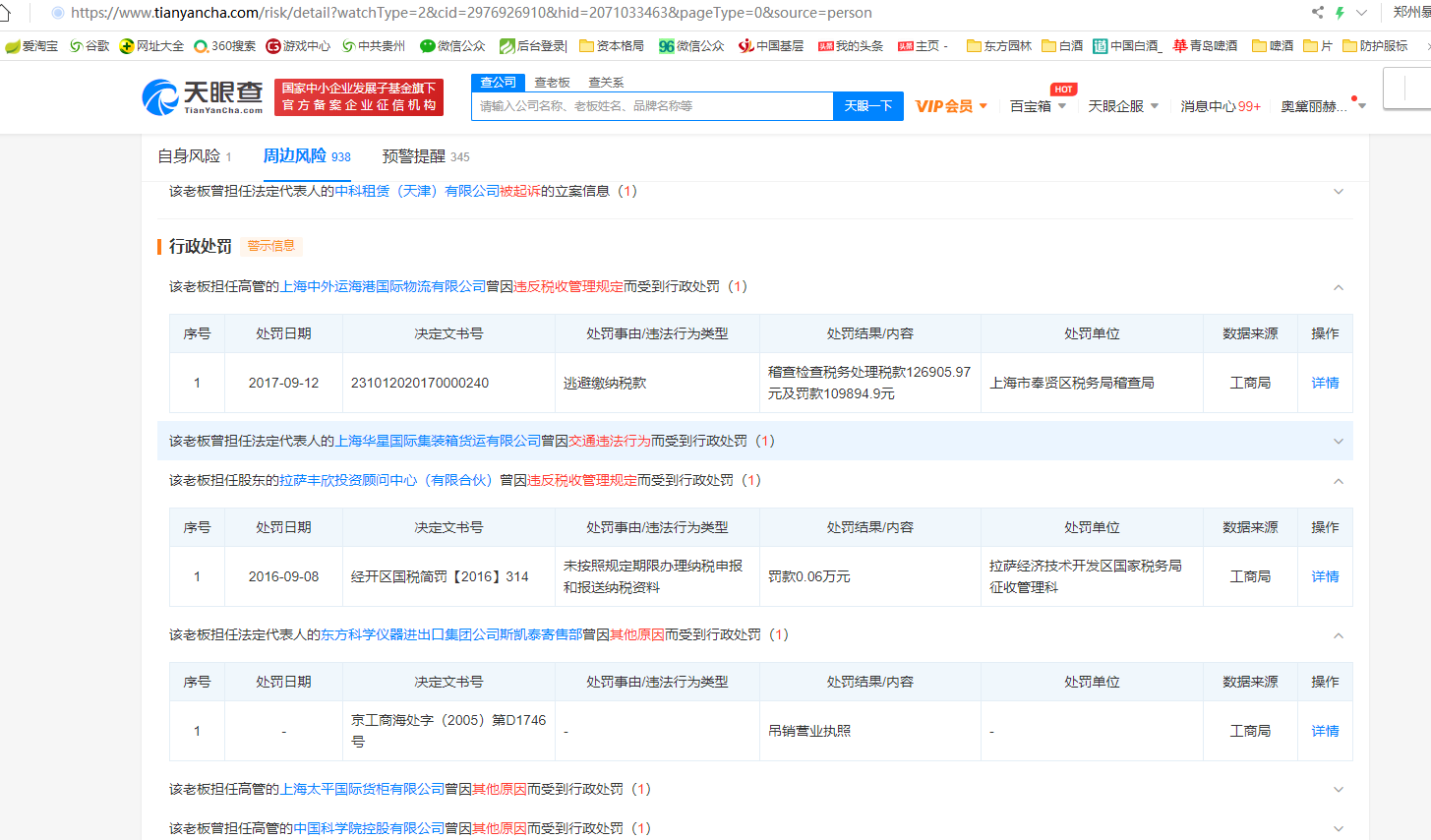This screenshot has height=840, width=1431.
Task: Open the 中国科学院控股有限公司 link
Action: [370, 828]
